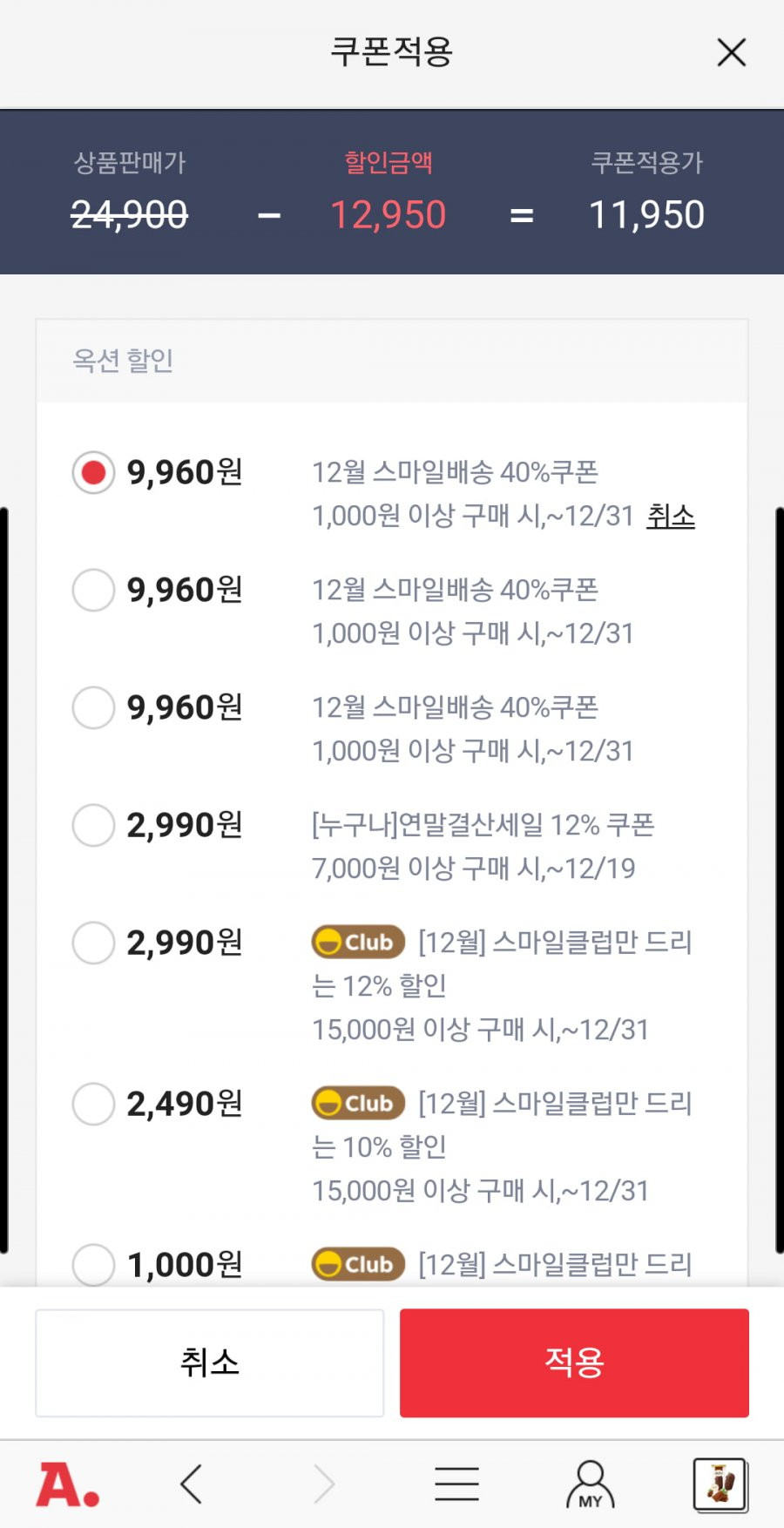Choose the 누구나 연말결산세일 12% coupon
This screenshot has width=784, height=1528.
[x=93, y=825]
